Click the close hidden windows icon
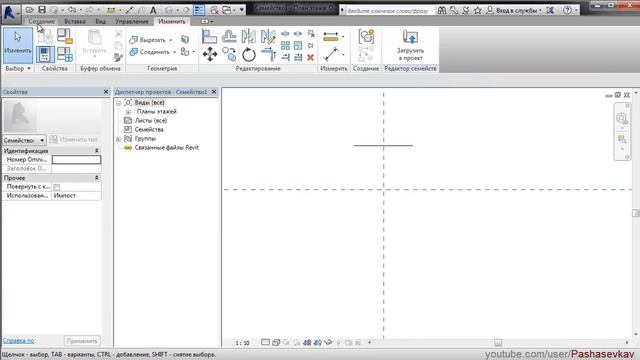640x360 pixels. coord(214,10)
